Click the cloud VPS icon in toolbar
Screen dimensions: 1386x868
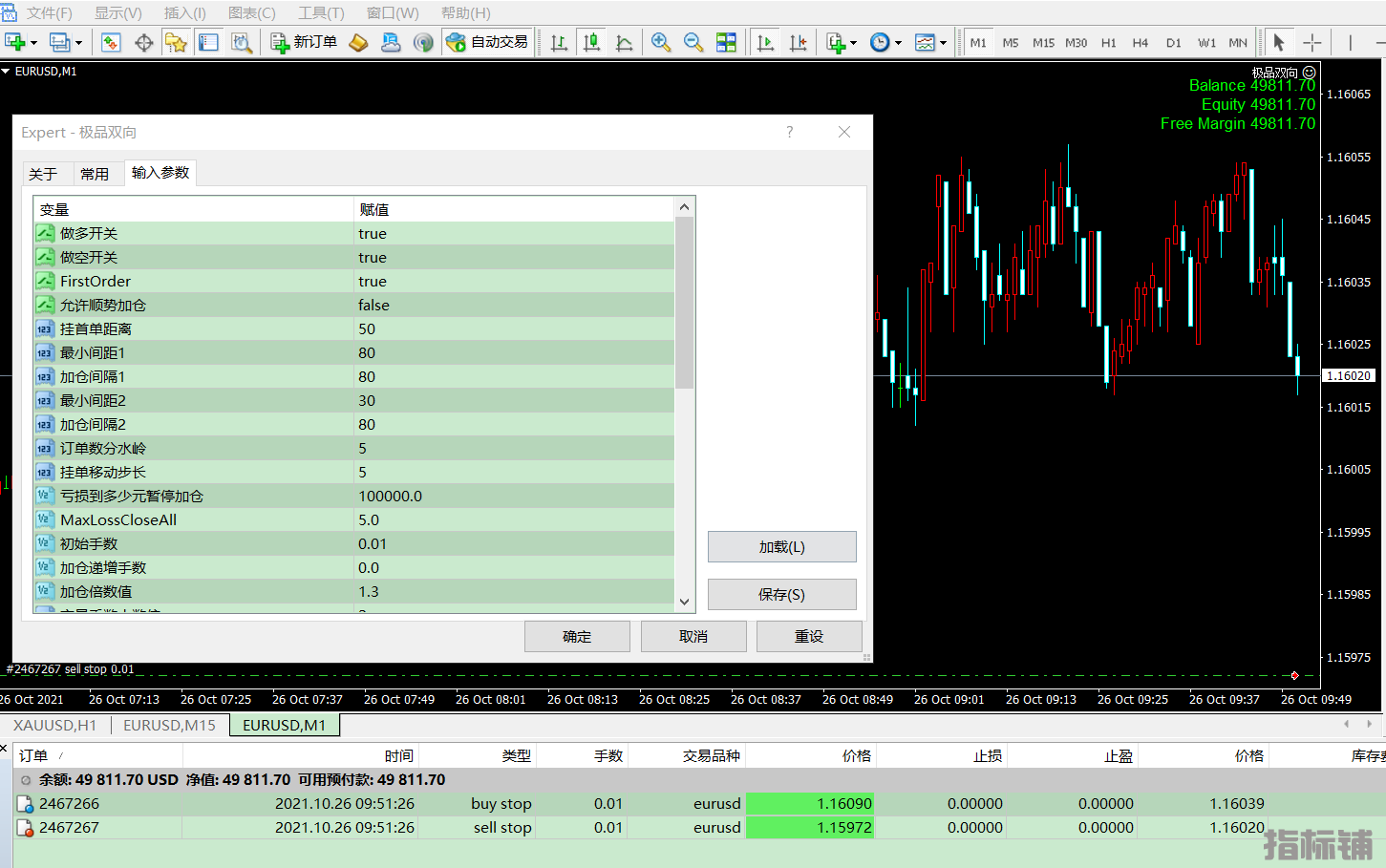(391, 42)
